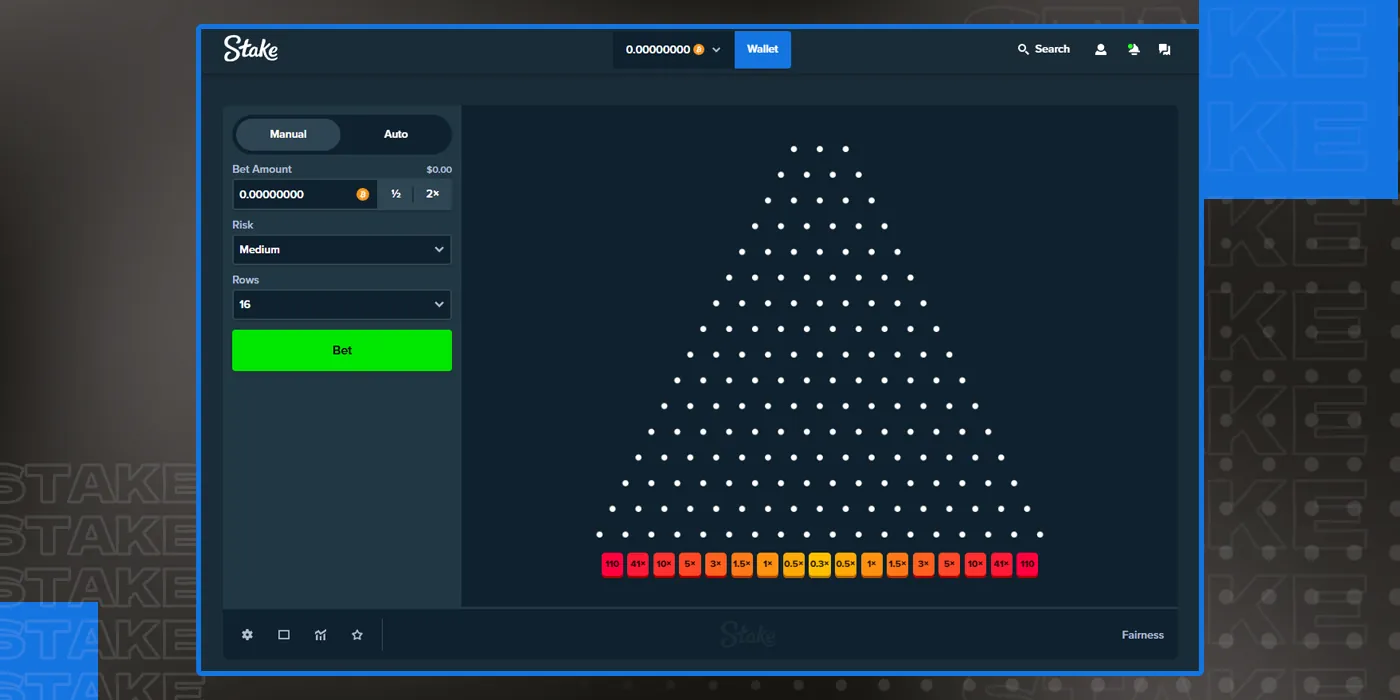Image resolution: width=1400 pixels, height=700 pixels.
Task: Click the Bitcoin icon in the Bet Amount field
Action: click(x=363, y=194)
